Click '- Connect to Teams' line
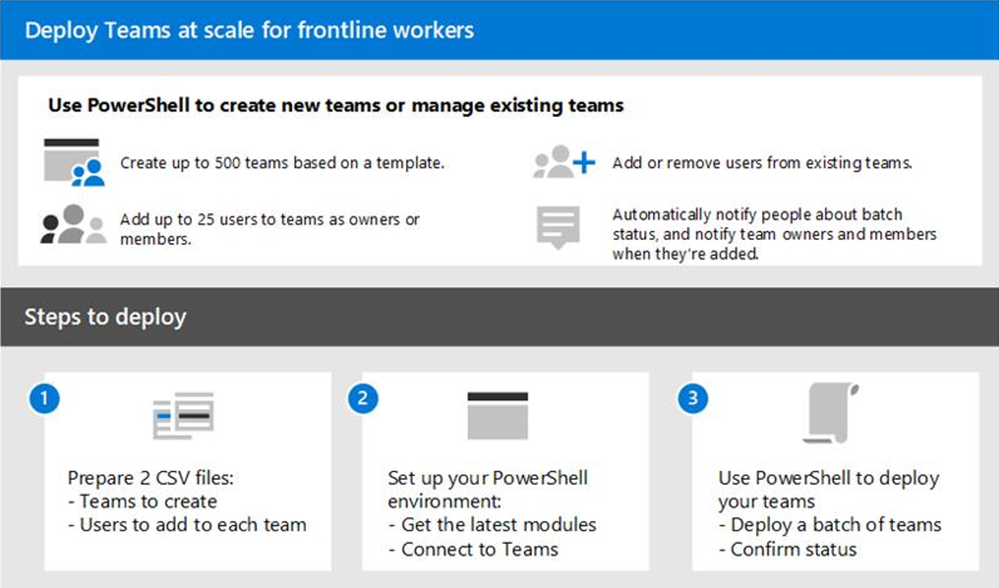The image size is (999, 588). pyautogui.click(x=473, y=549)
